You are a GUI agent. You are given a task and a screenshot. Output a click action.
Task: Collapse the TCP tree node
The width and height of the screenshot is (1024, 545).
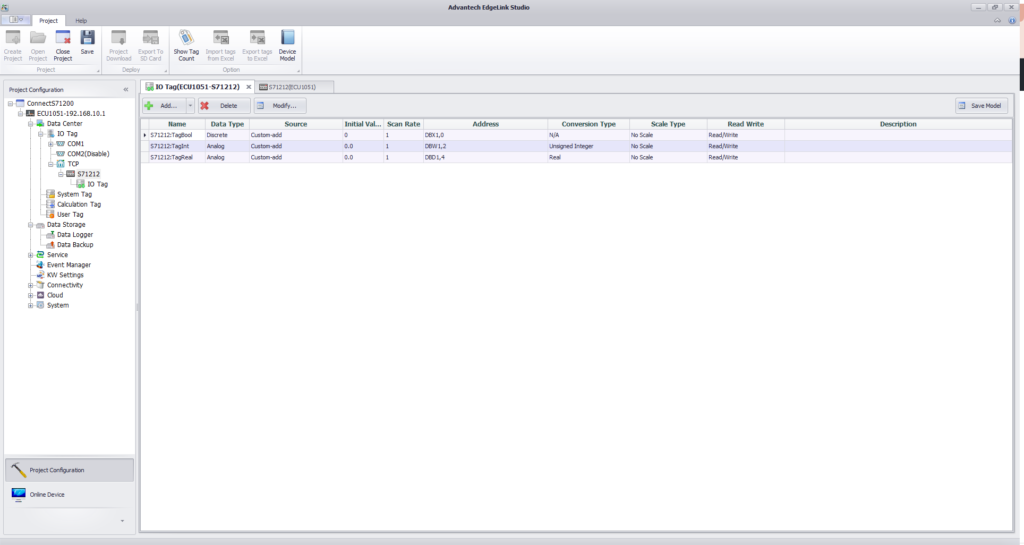50,164
